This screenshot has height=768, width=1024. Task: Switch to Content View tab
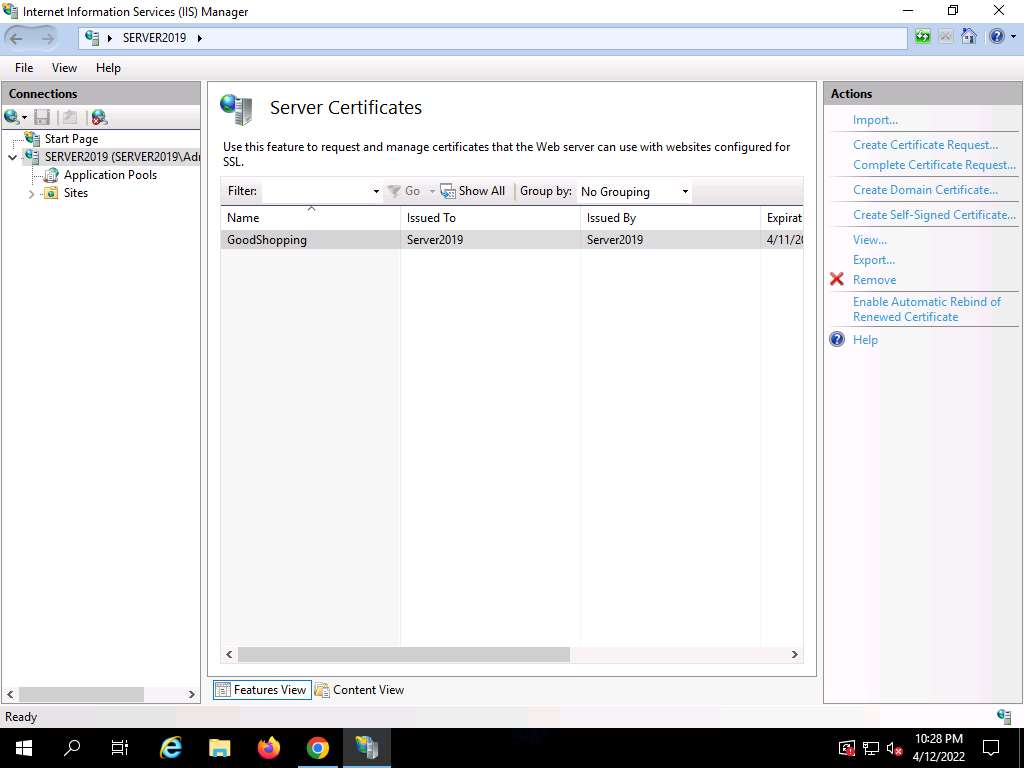359,690
